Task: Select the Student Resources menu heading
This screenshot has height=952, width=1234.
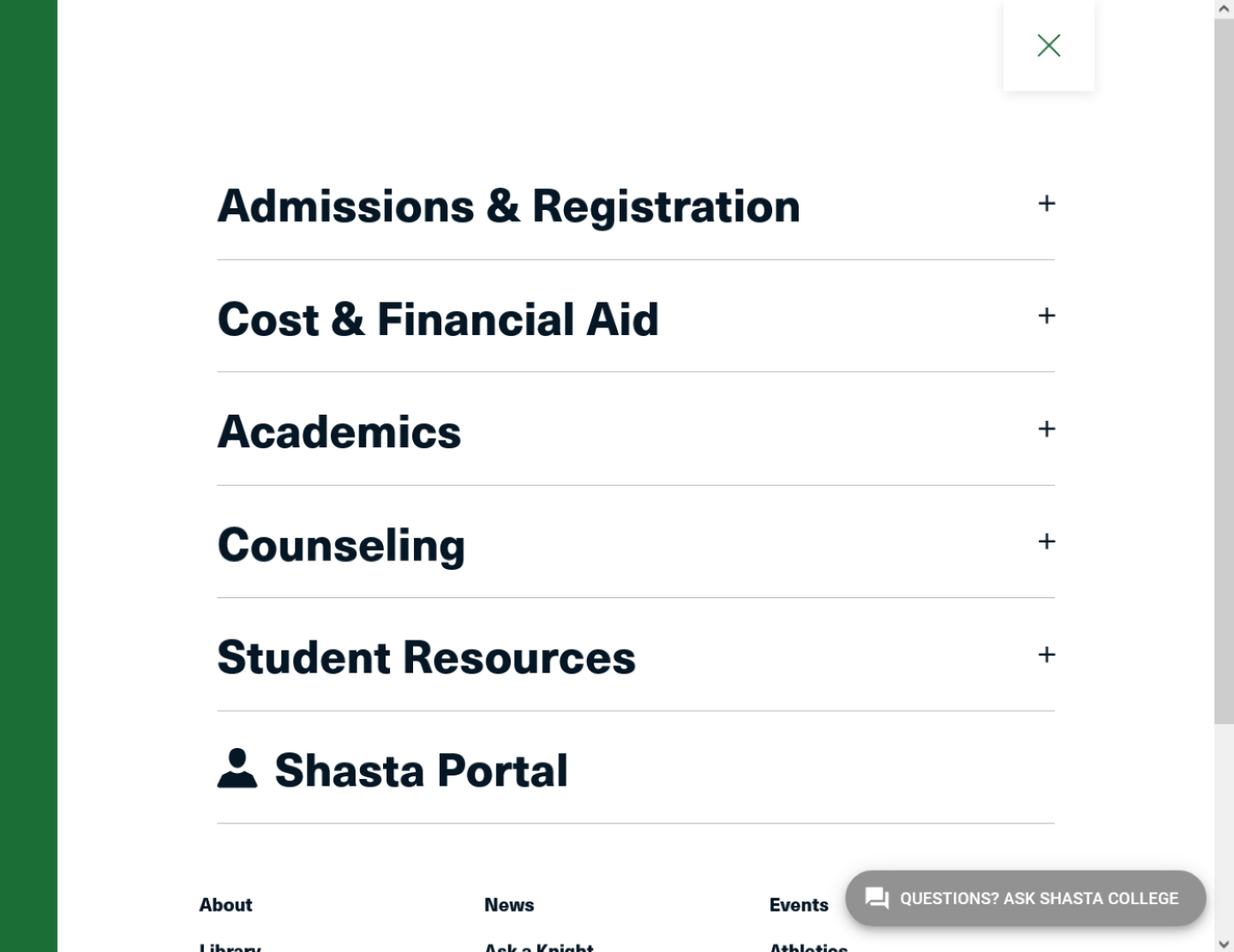Action: (427, 658)
